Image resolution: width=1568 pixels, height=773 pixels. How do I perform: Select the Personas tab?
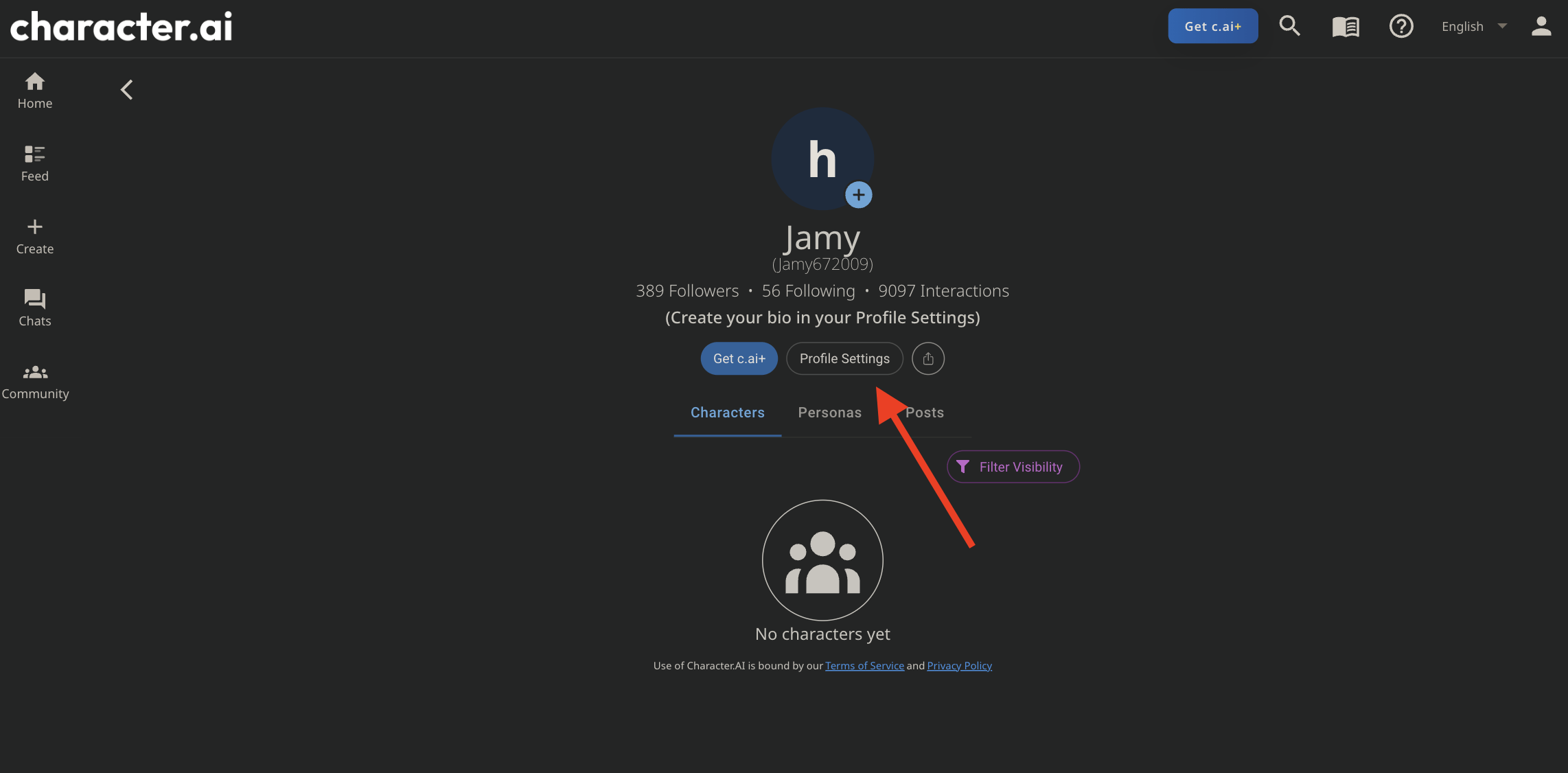click(829, 412)
